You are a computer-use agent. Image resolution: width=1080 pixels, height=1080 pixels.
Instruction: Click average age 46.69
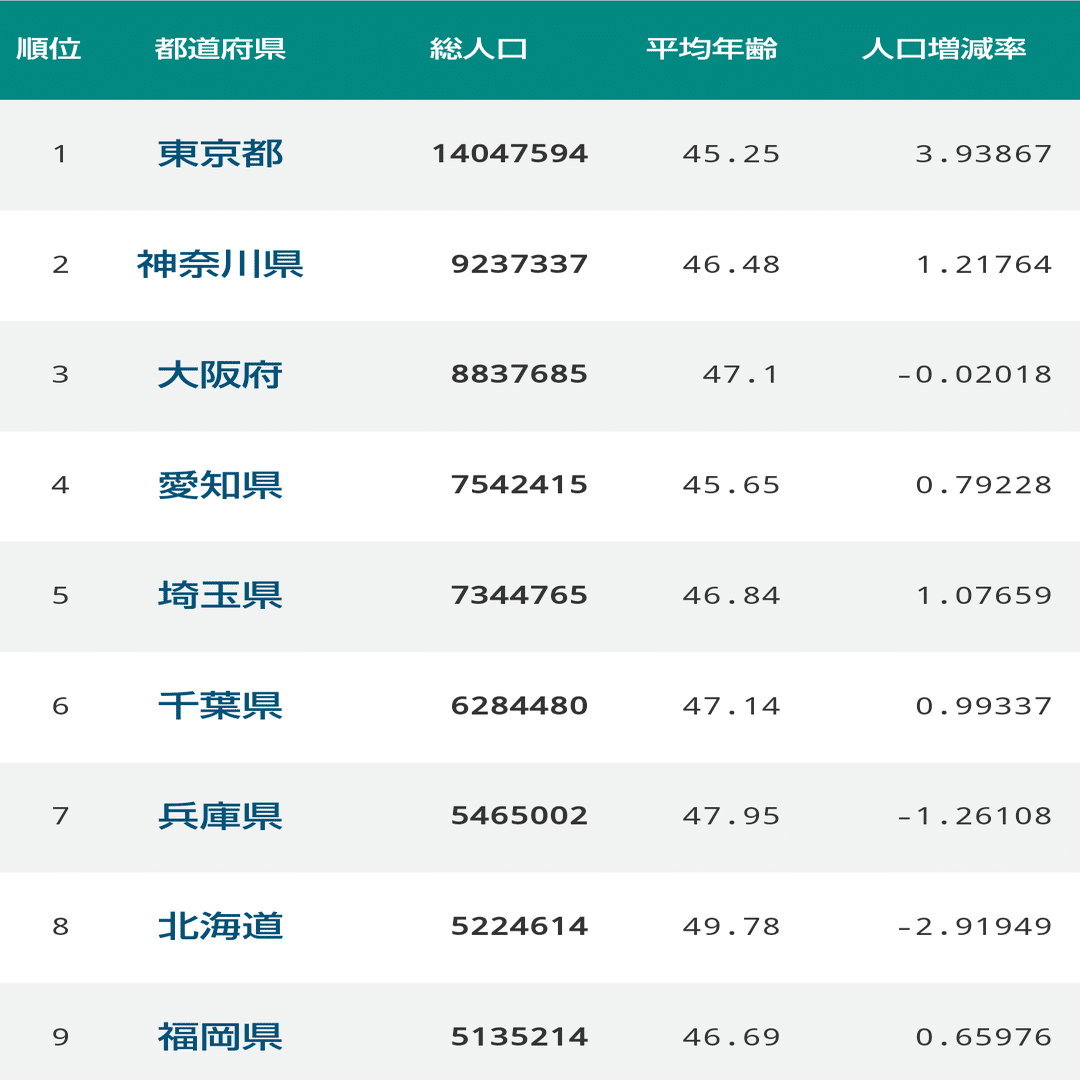point(731,1037)
